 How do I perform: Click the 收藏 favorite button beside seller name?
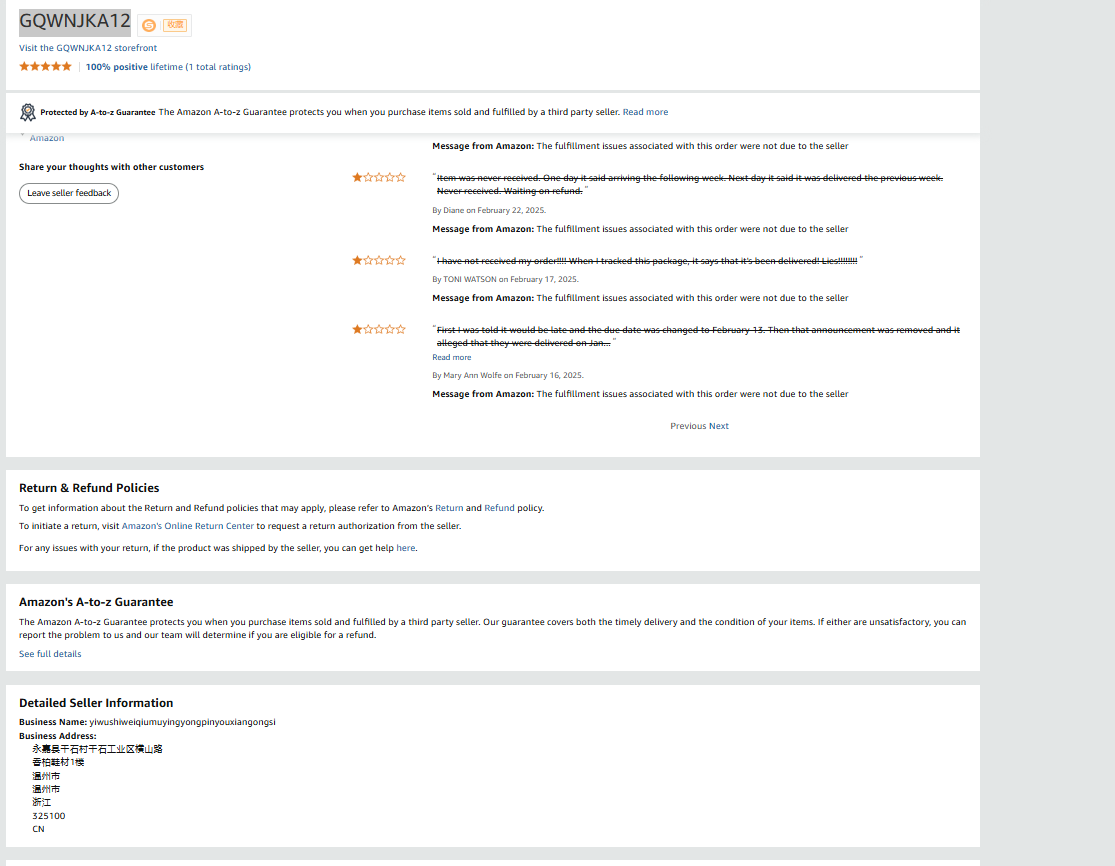(175, 25)
